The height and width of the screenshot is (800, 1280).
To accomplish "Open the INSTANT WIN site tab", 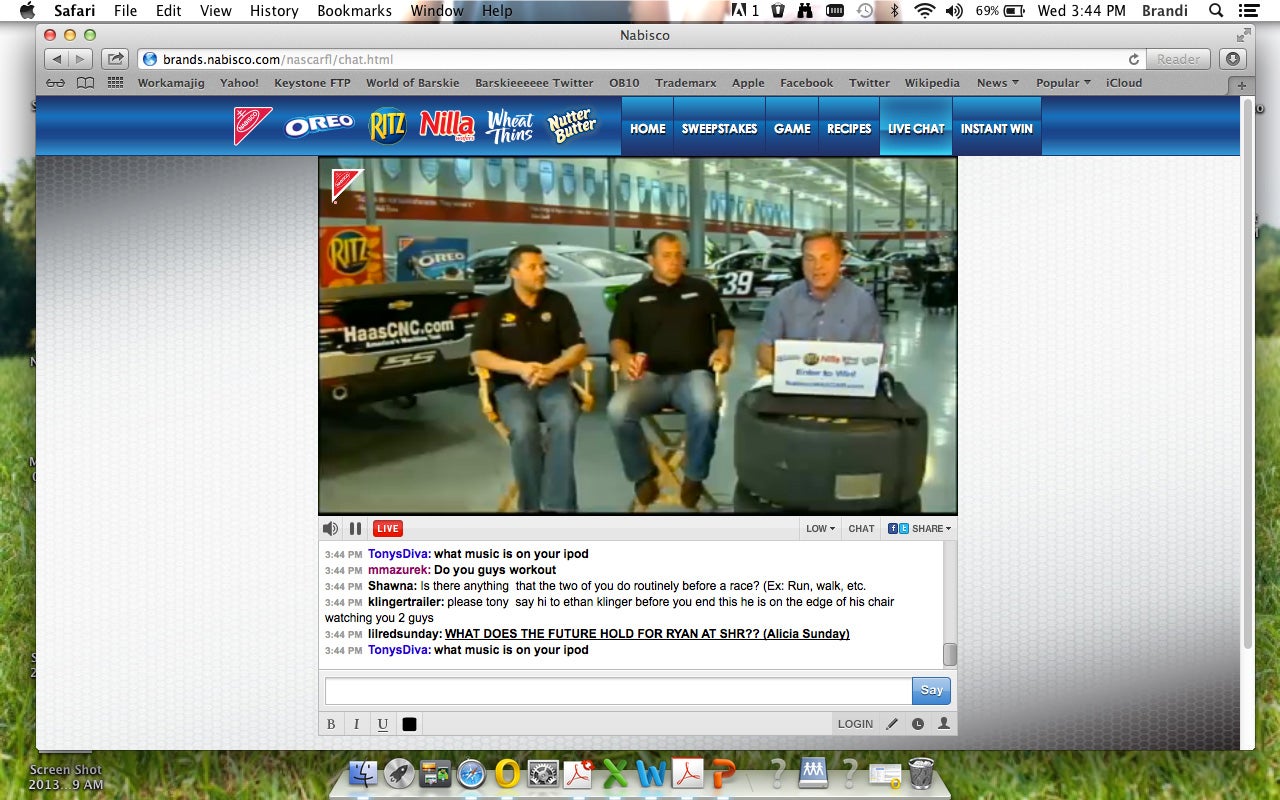I will click(997, 128).
